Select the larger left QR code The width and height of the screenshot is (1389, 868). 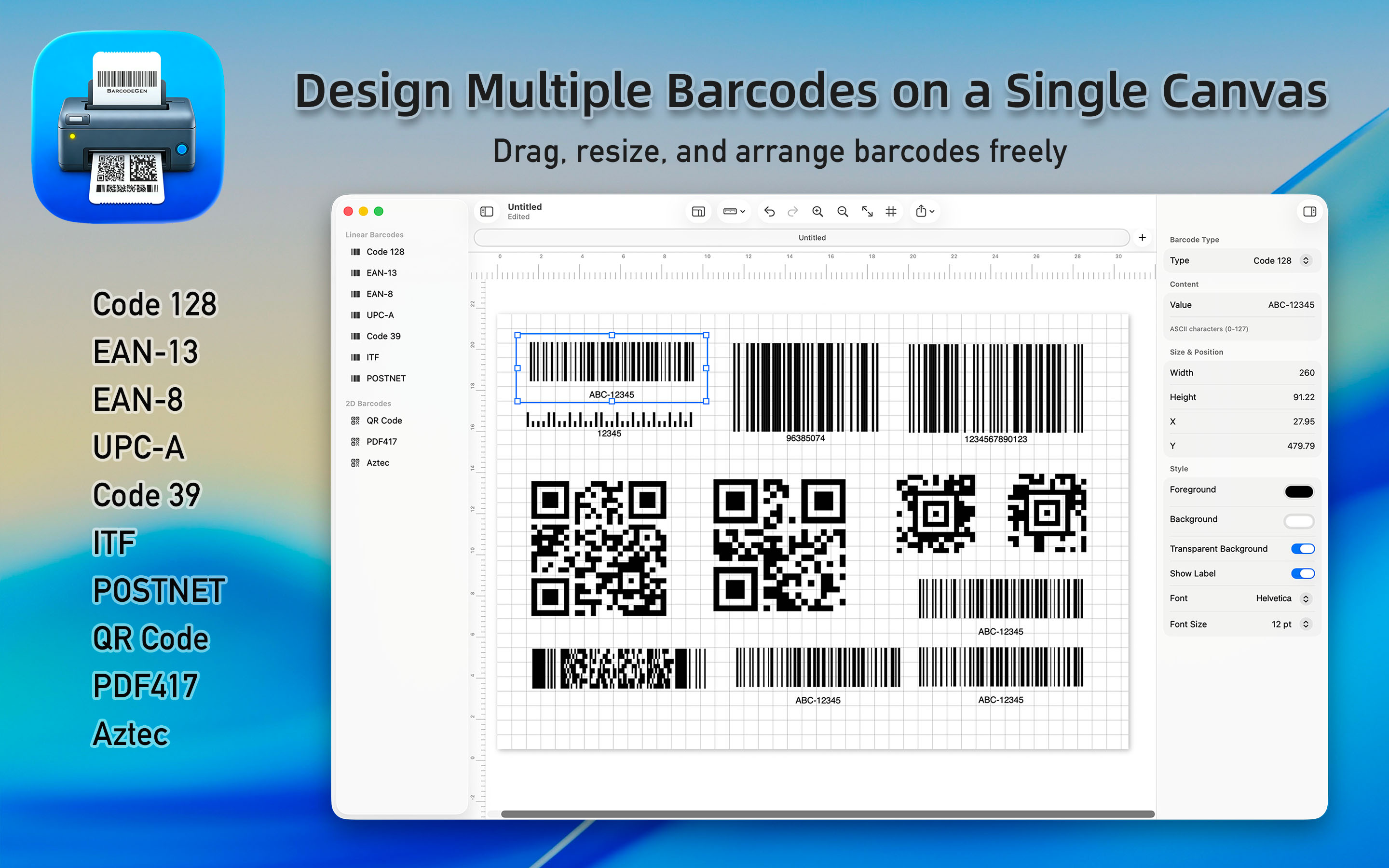point(599,549)
